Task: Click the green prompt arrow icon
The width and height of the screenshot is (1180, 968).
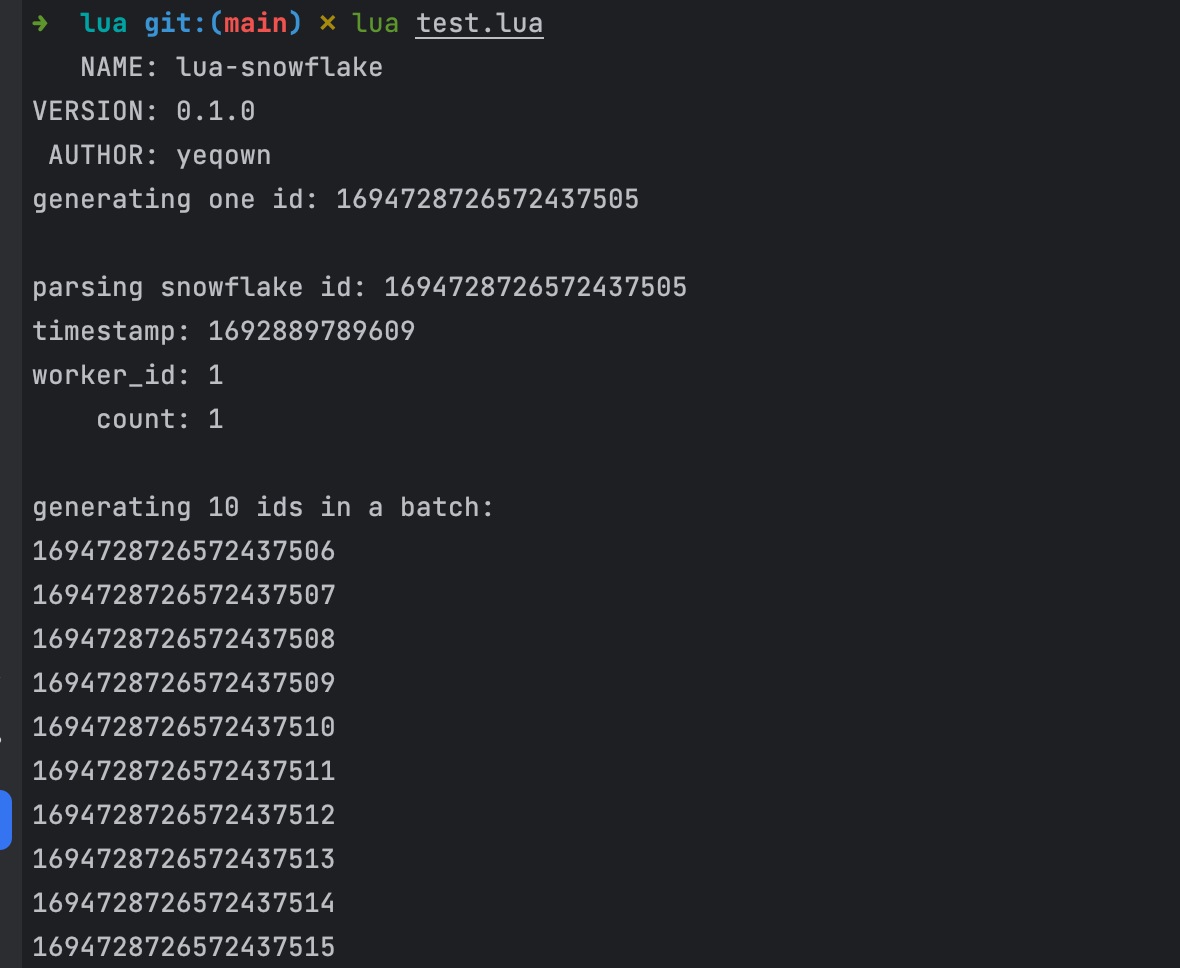Action: click(x=40, y=23)
